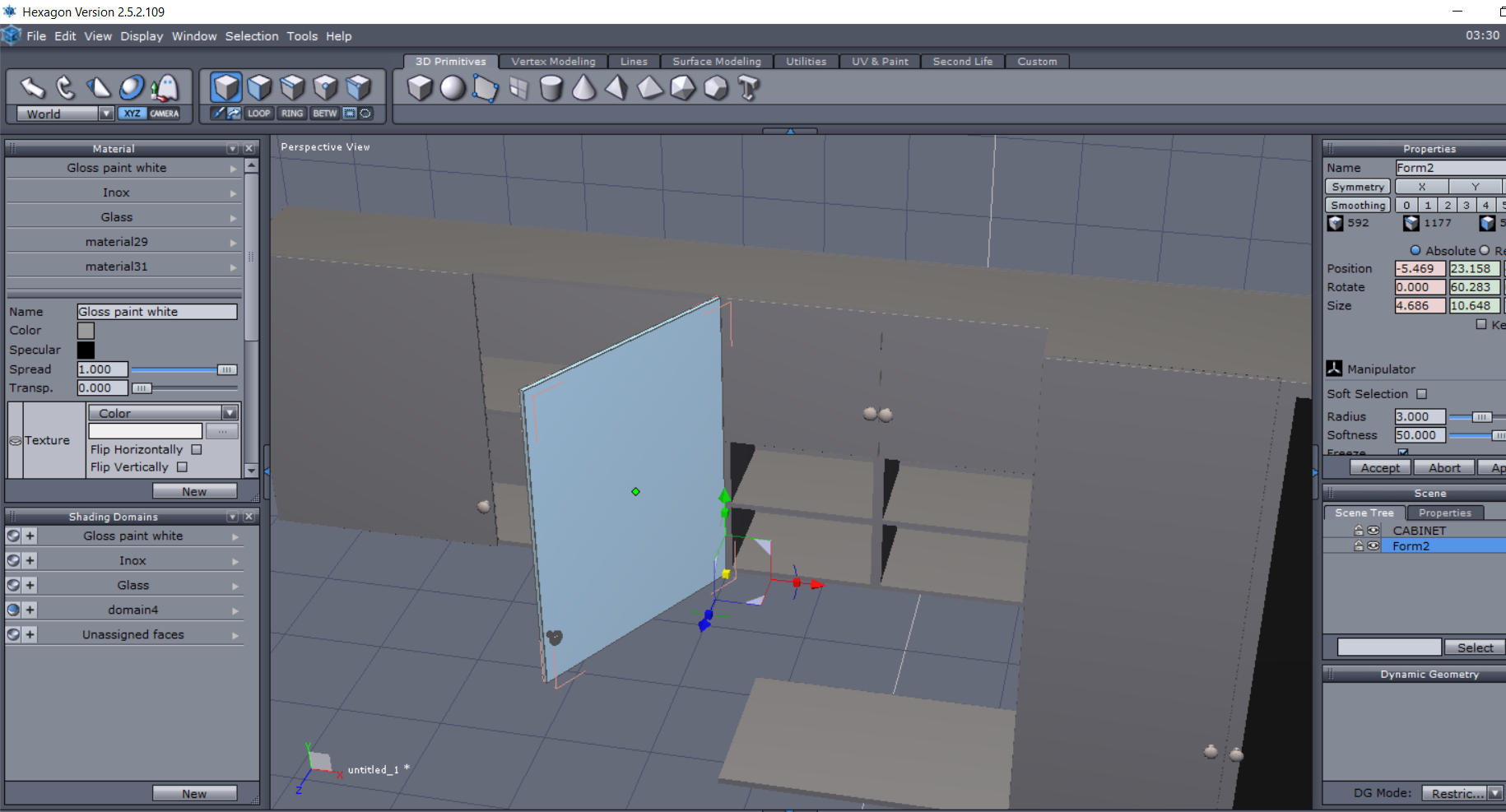
Task: Toggle lock on CABINET object
Action: pos(1359,531)
